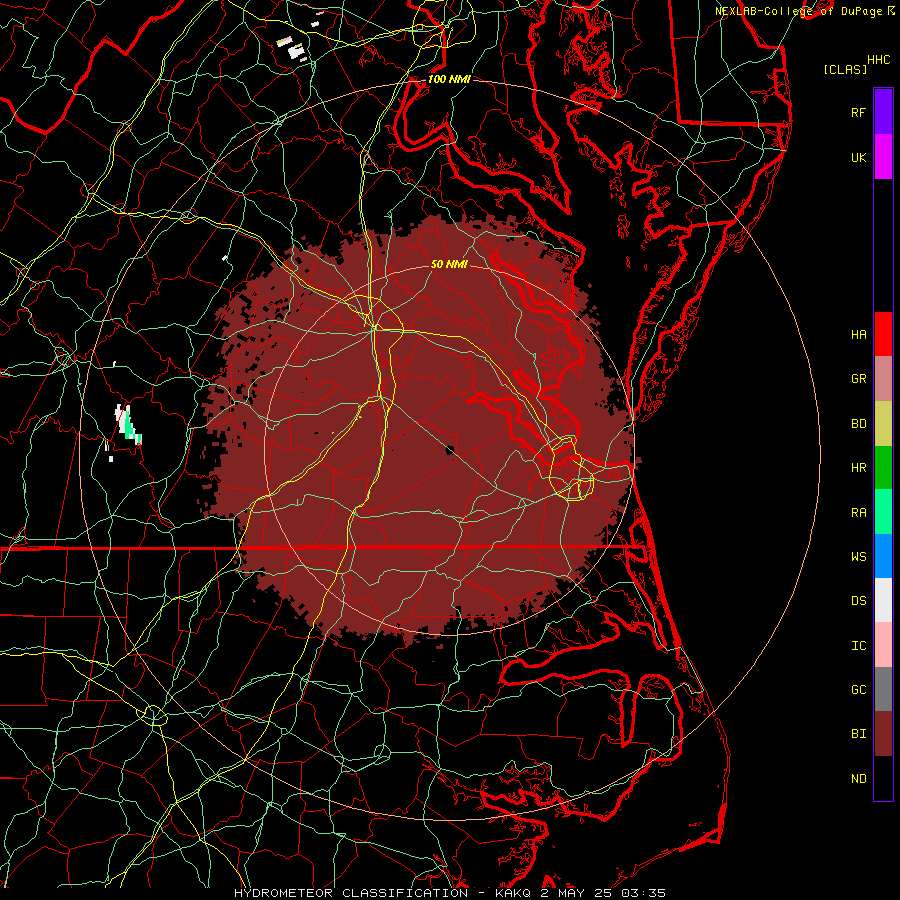Click the GR legend label

858,379
